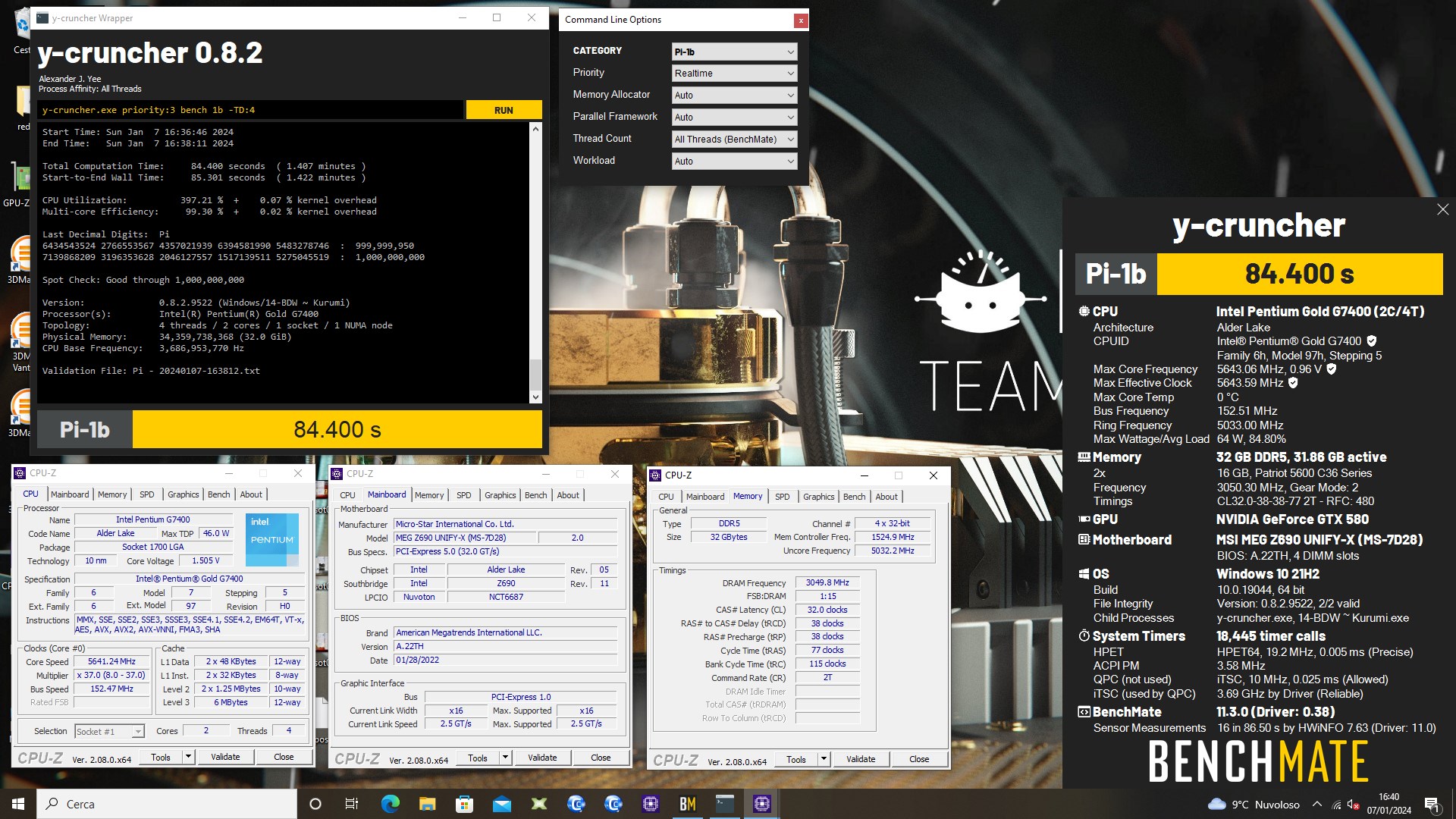This screenshot has width=1456, height=819.
Task: Open the Workload dropdown
Action: 734,162
